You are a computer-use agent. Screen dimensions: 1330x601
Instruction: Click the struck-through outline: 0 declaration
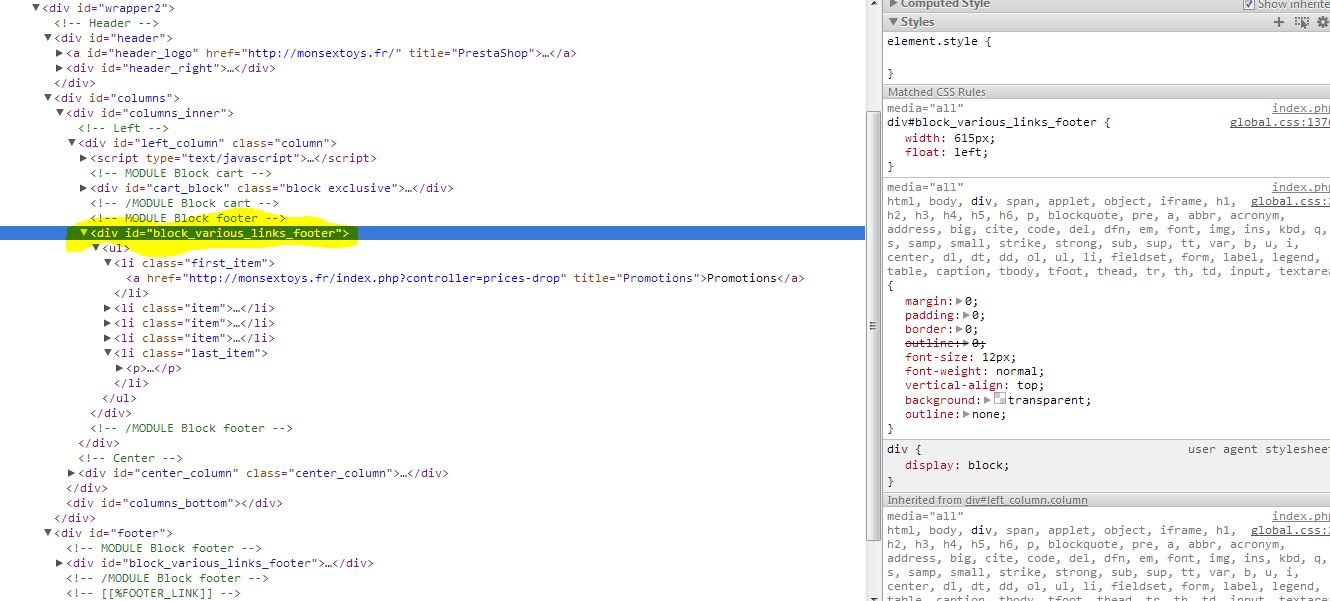click(x=945, y=343)
